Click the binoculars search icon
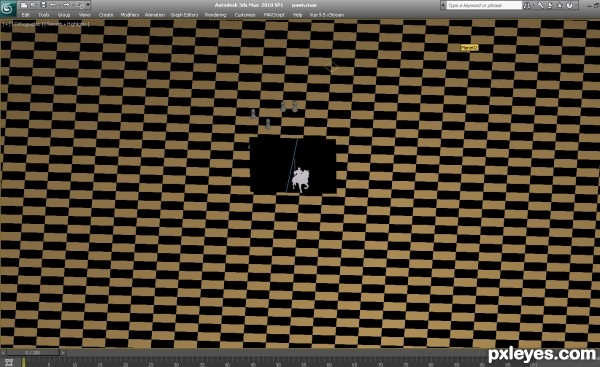The height and width of the screenshot is (367, 600). tap(527, 5)
